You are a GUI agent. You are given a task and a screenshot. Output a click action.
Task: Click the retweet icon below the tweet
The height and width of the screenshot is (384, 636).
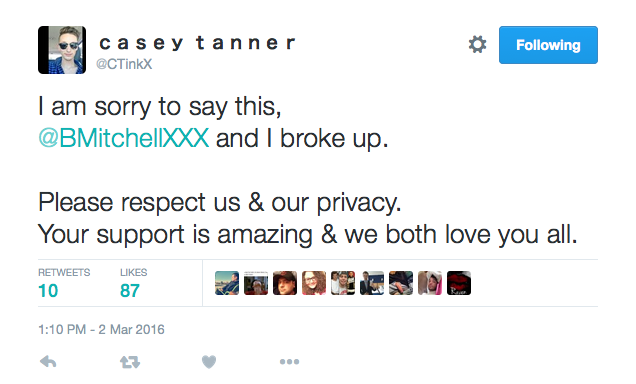pos(130,362)
